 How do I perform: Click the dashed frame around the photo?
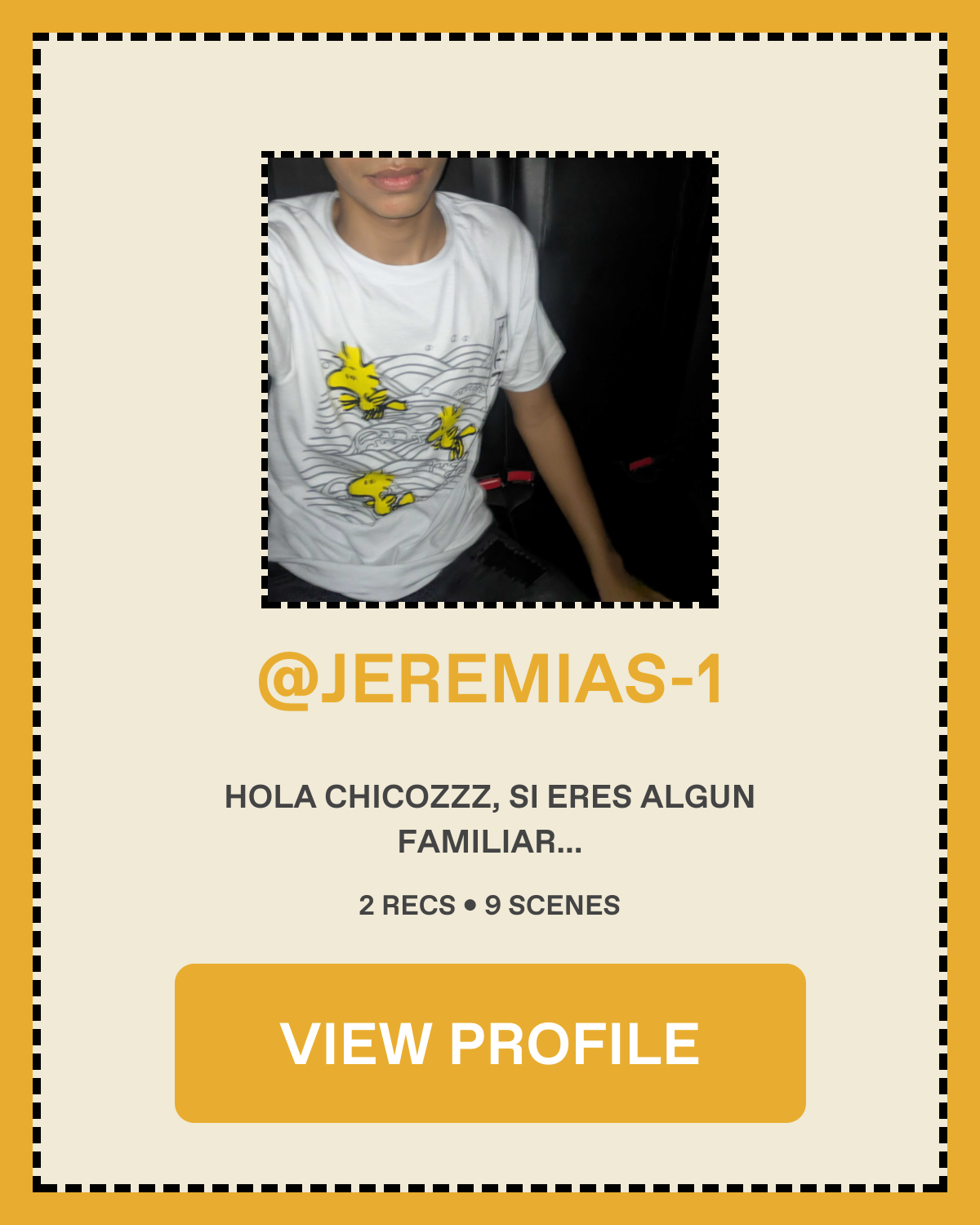490,154
